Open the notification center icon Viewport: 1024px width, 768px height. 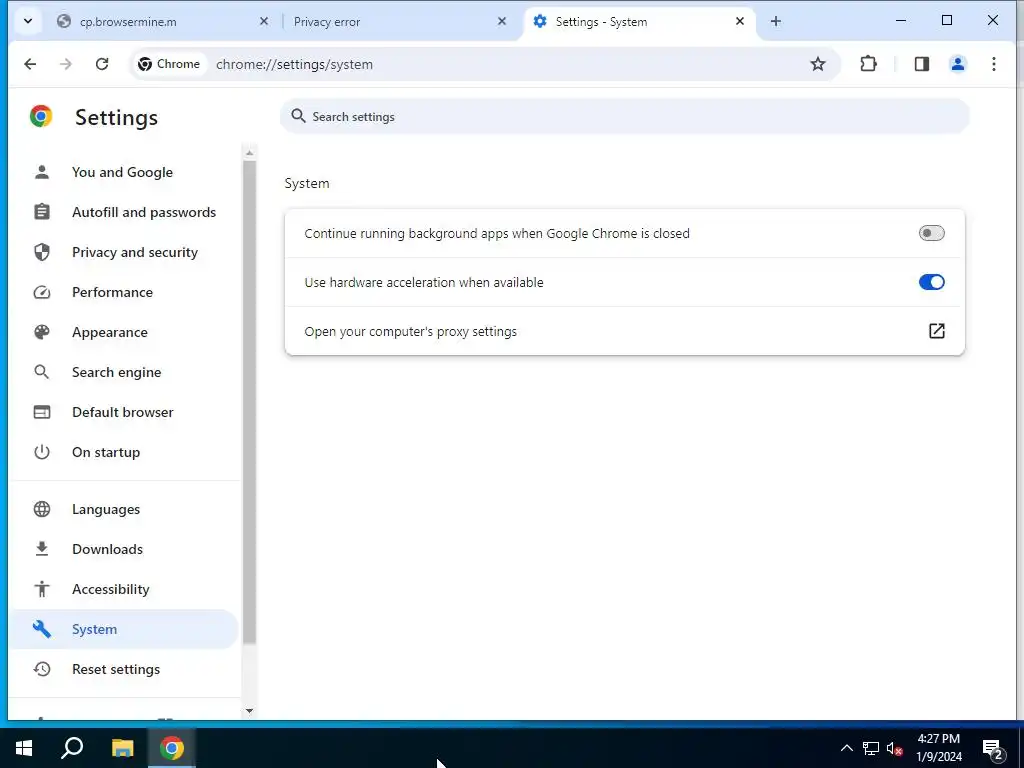pyautogui.click(x=993, y=749)
